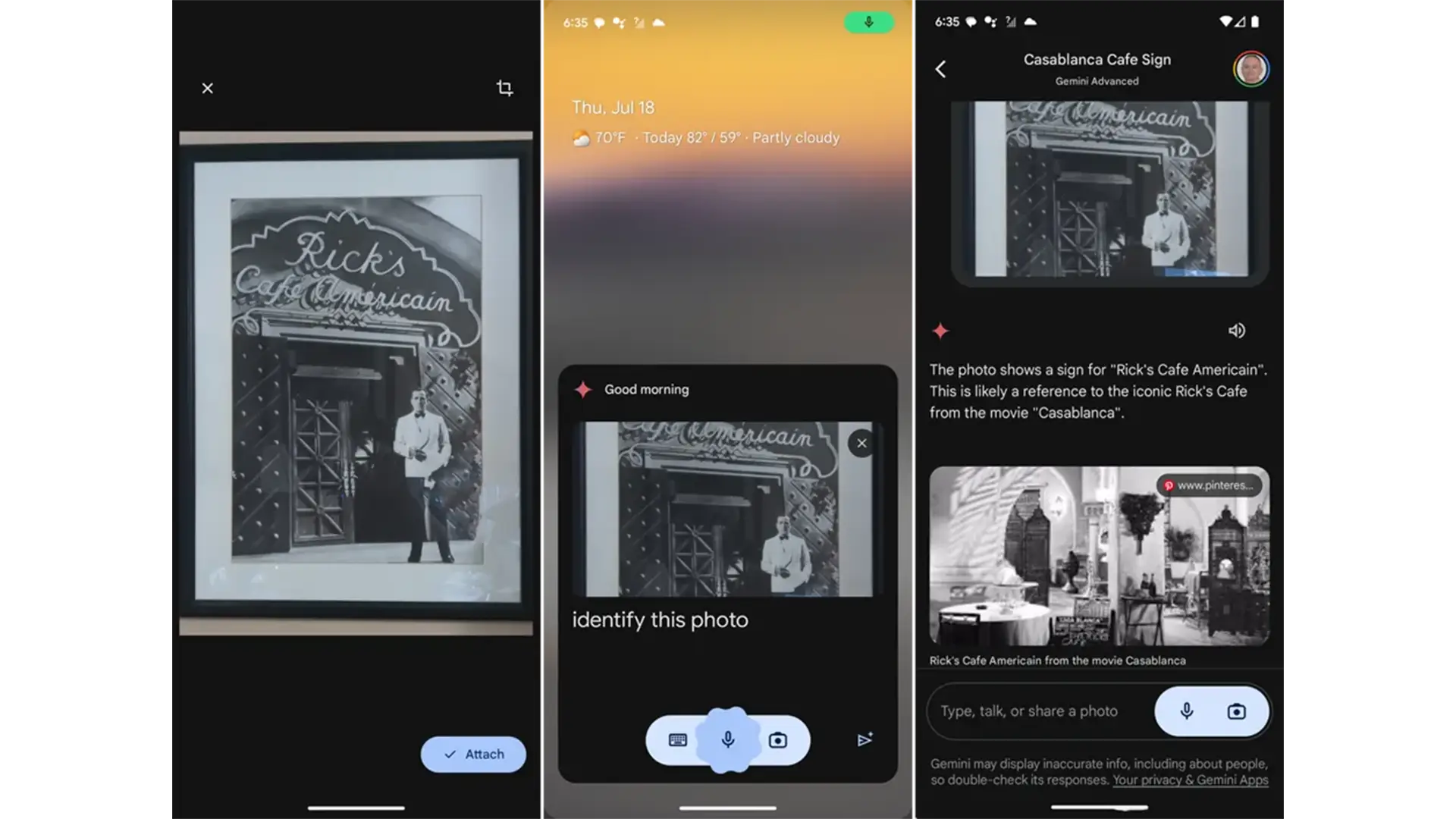
Task: Tap the battery icon in right phone status bar
Action: 1255,22
